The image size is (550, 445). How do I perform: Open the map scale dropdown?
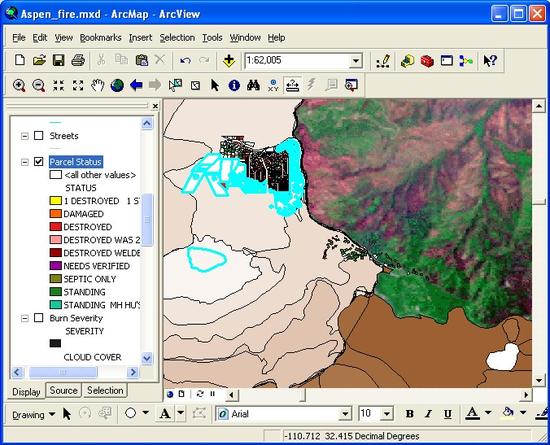(356, 61)
